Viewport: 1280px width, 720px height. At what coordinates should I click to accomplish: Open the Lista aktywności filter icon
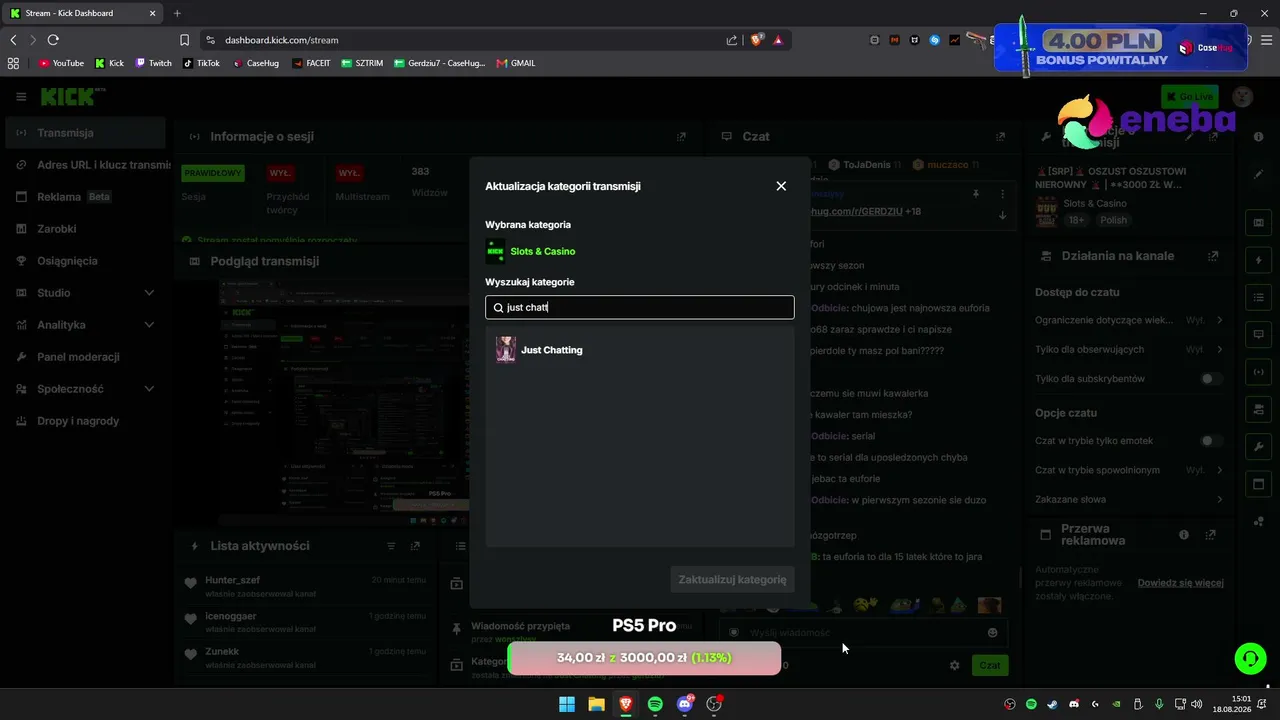click(x=391, y=546)
